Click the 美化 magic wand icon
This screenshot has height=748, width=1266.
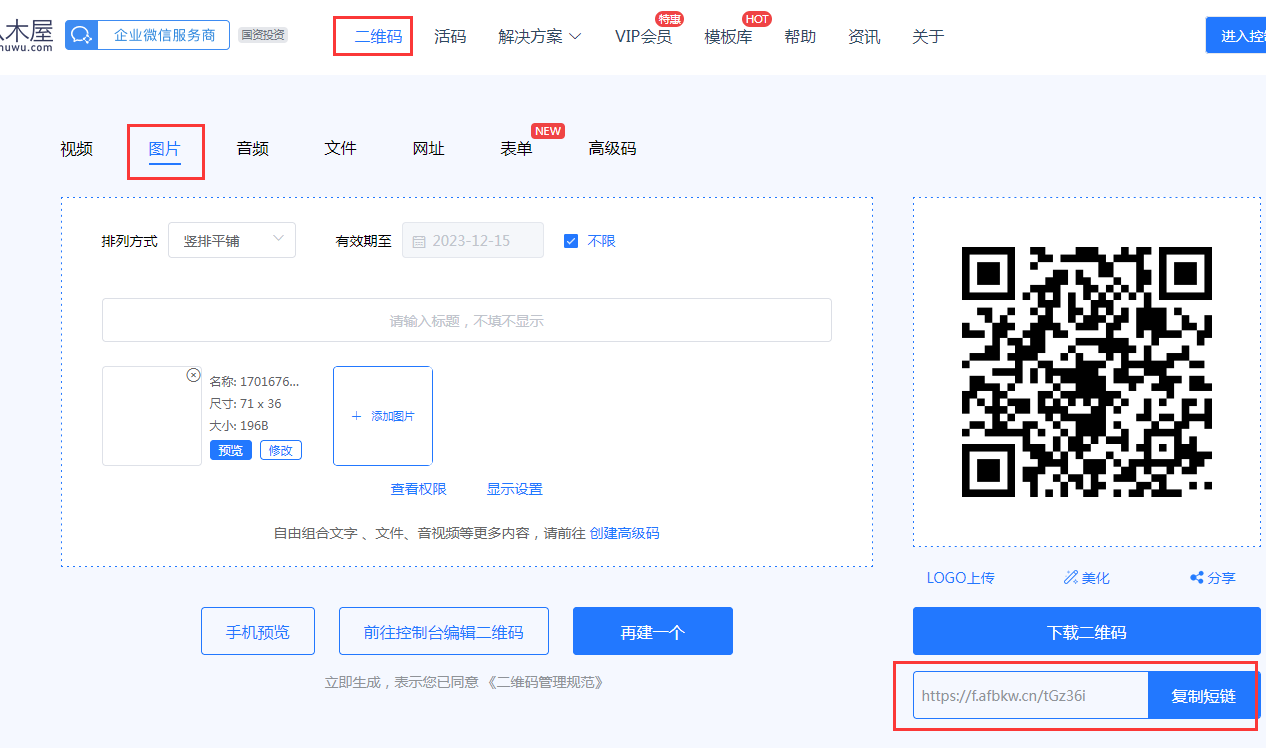point(1071,578)
